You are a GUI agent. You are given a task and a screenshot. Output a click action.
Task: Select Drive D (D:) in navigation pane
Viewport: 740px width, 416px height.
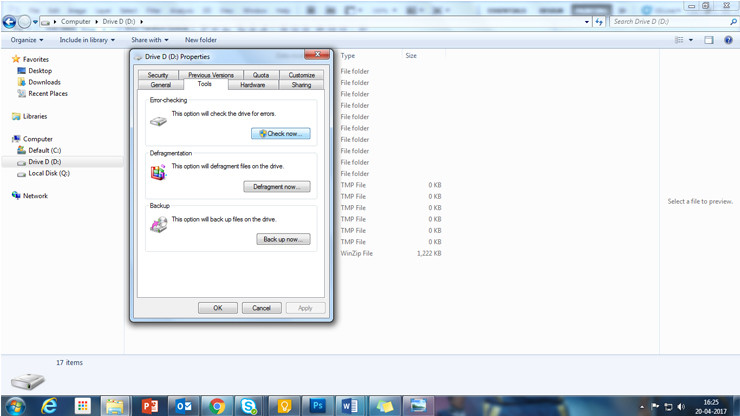(x=44, y=161)
